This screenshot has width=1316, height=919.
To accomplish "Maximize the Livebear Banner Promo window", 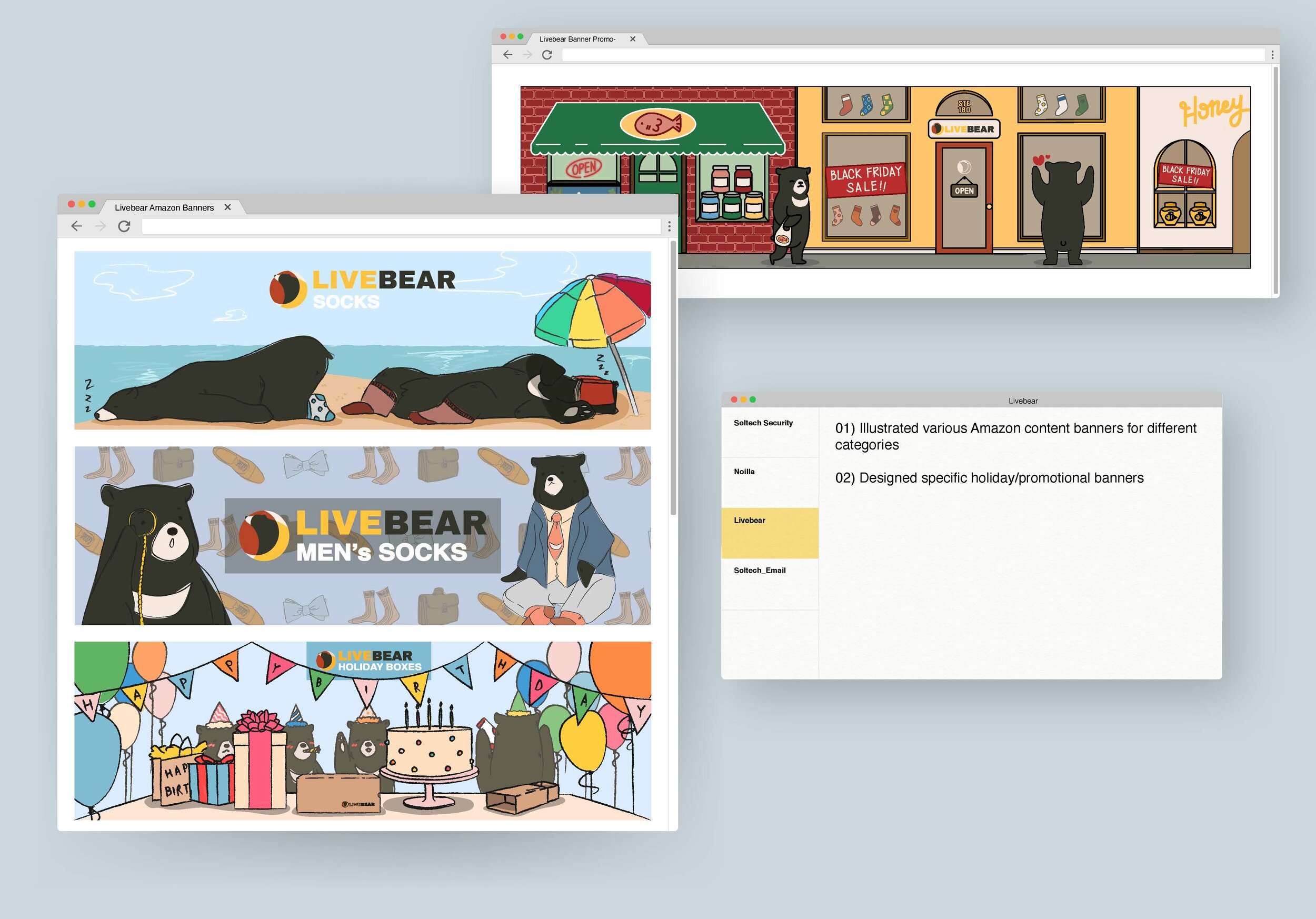I will coord(521,36).
